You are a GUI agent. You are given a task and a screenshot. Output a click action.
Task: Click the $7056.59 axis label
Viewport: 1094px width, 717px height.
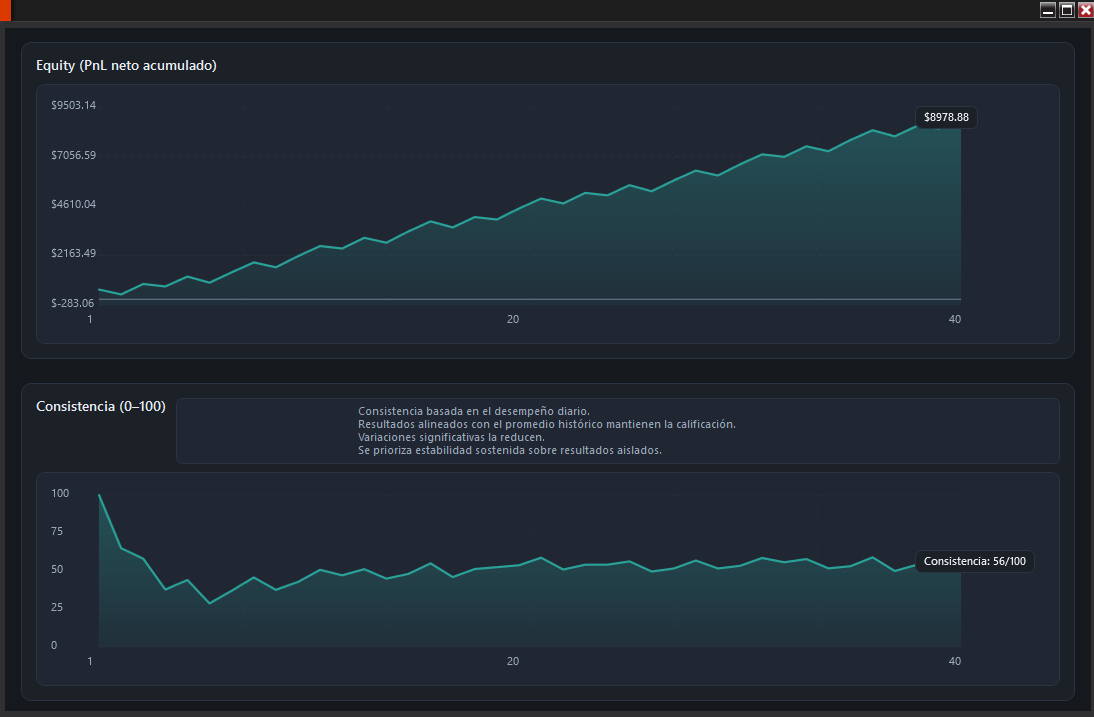73,155
